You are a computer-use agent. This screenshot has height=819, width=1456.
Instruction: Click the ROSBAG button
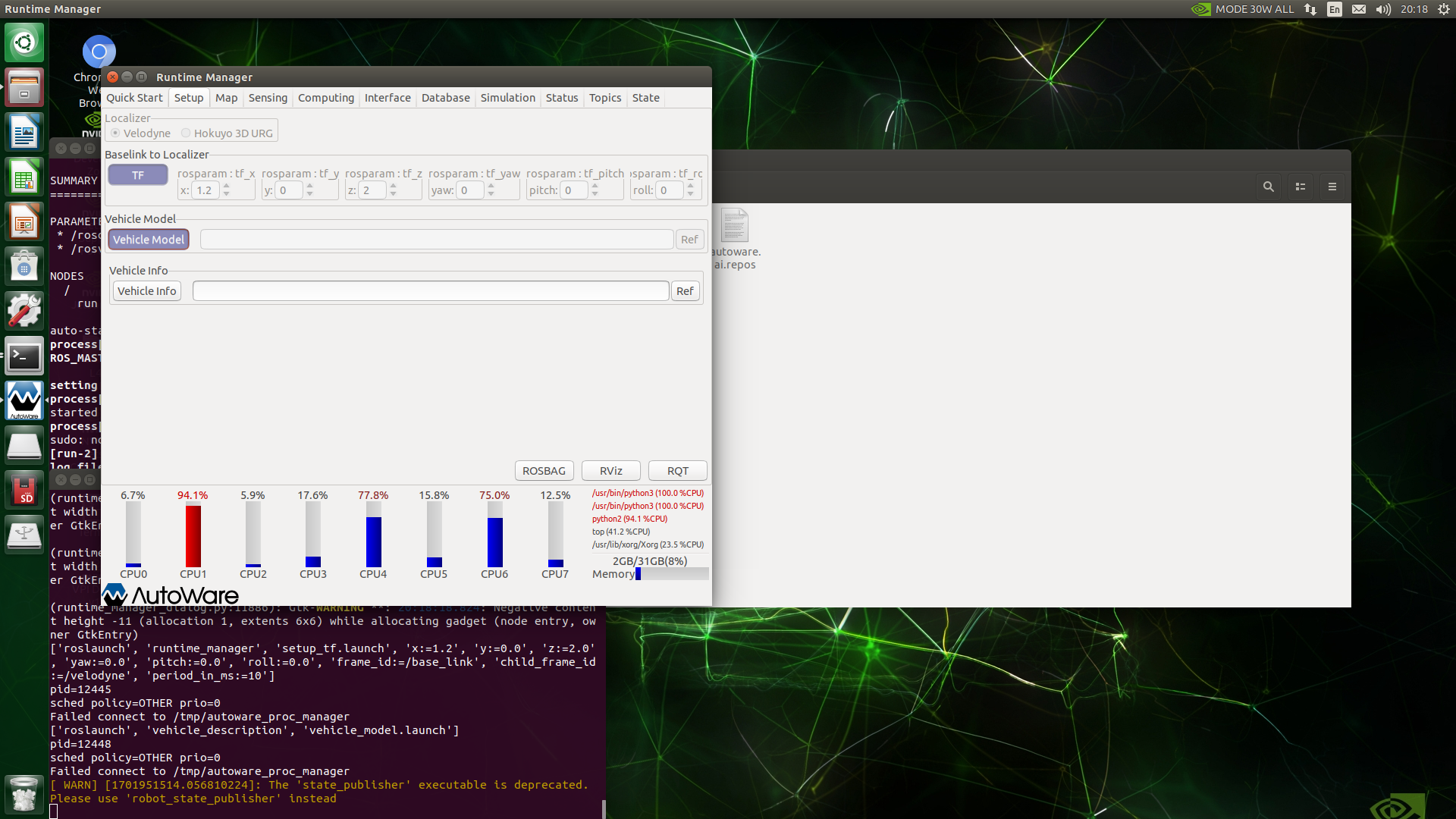[544, 471]
